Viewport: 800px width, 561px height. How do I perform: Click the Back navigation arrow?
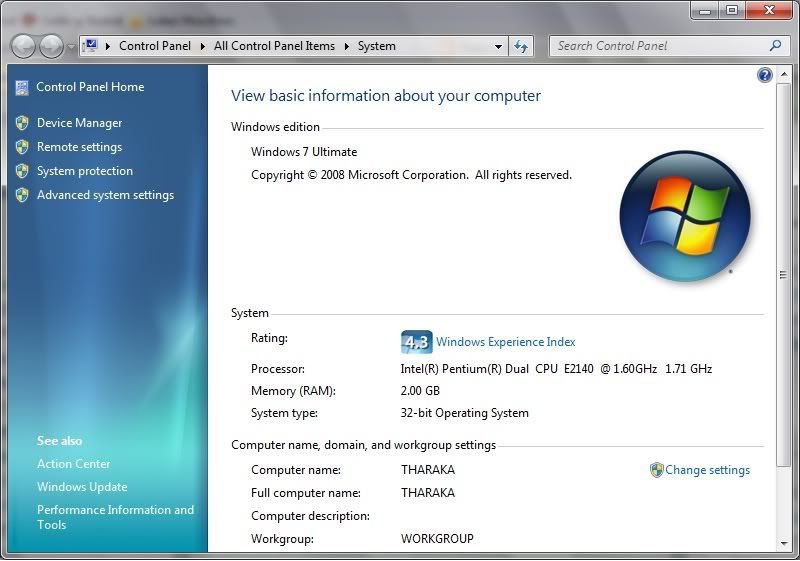pyautogui.click(x=23, y=46)
